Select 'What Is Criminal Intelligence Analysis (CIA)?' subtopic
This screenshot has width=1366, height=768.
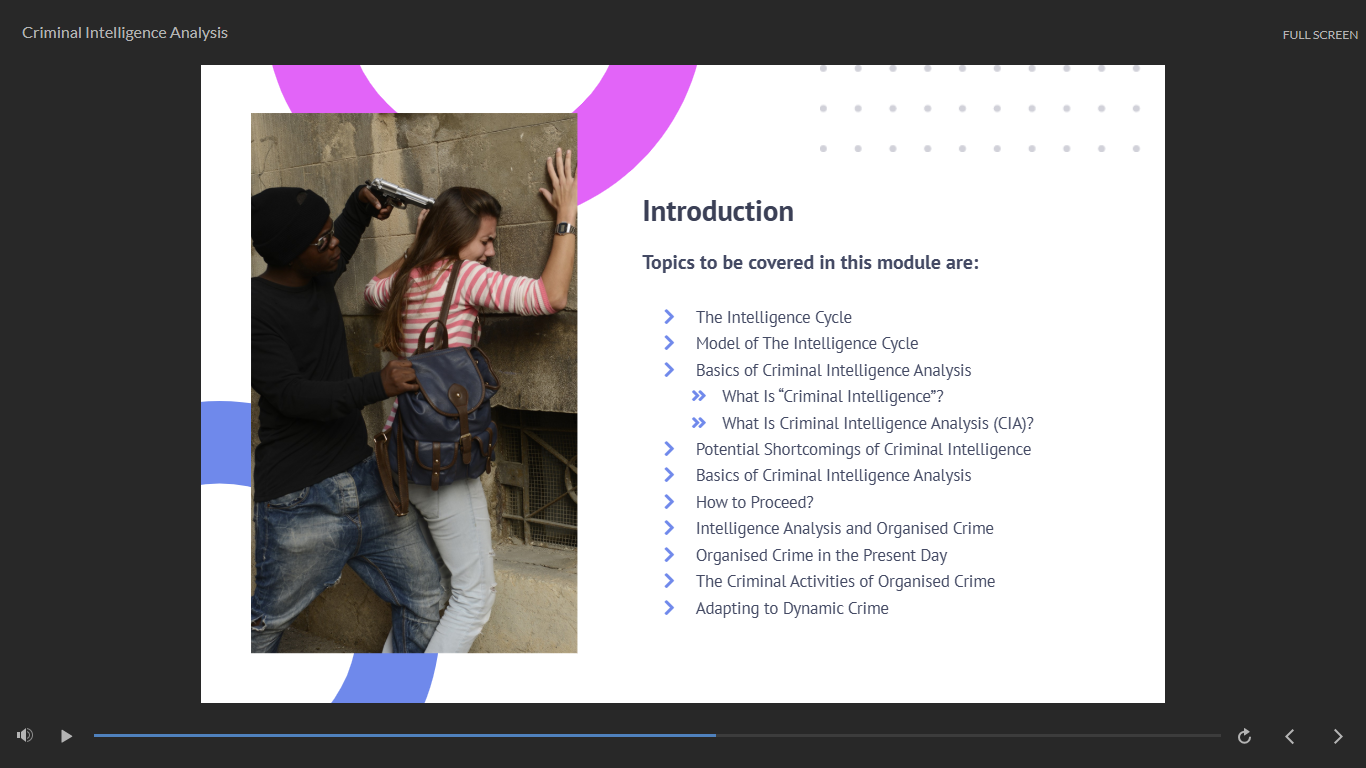[x=878, y=423]
